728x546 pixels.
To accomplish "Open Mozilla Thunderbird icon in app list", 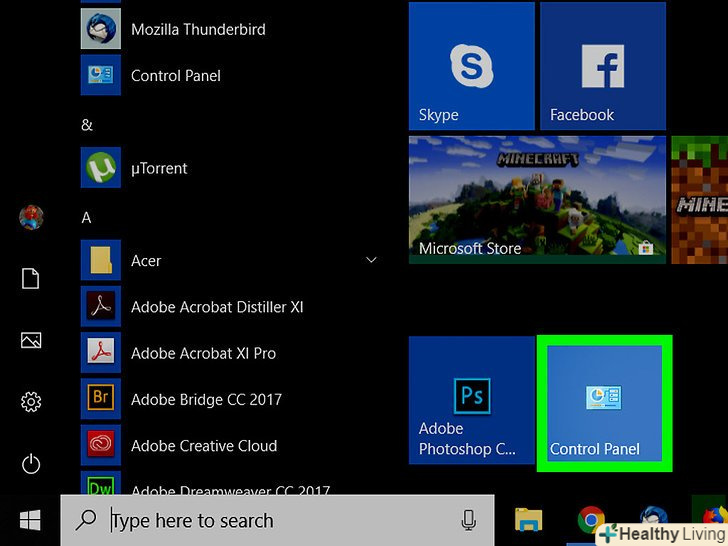I will (101, 29).
